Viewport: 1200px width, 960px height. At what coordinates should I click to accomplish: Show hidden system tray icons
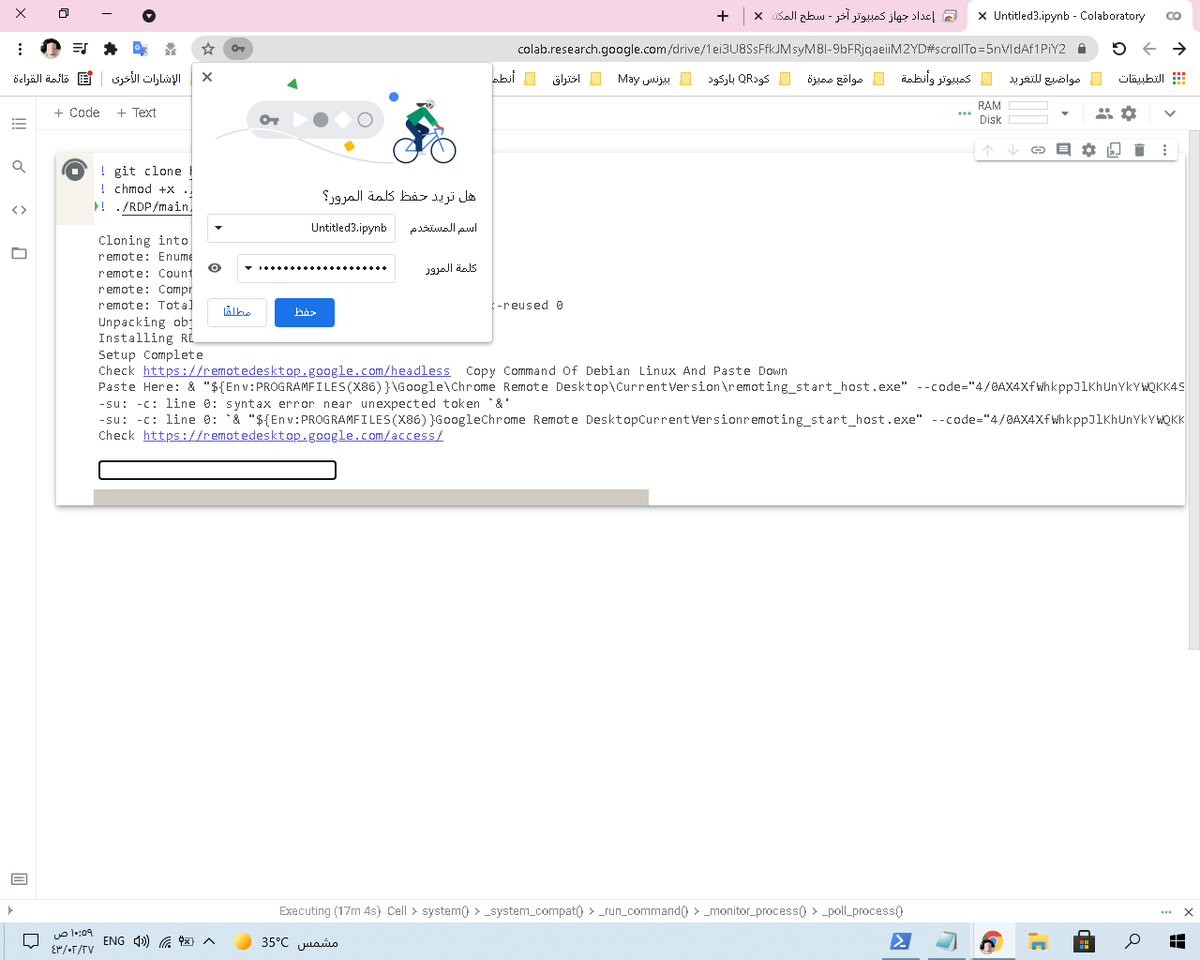[x=209, y=941]
